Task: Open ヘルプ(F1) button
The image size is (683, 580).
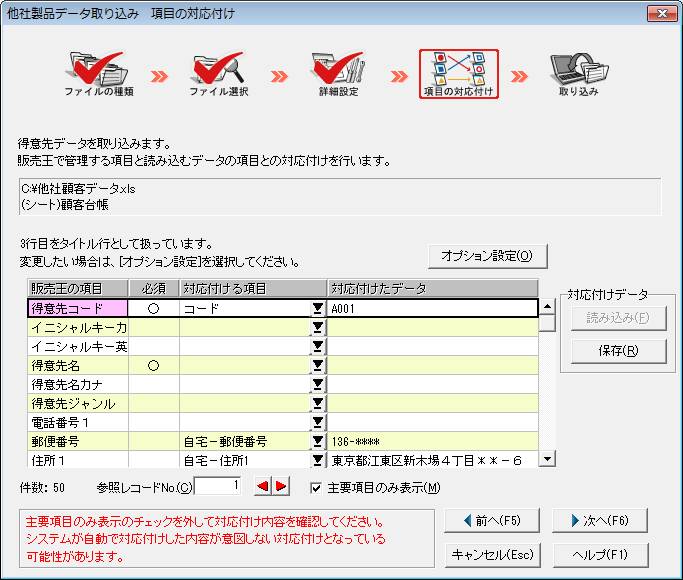Action: click(x=600, y=555)
